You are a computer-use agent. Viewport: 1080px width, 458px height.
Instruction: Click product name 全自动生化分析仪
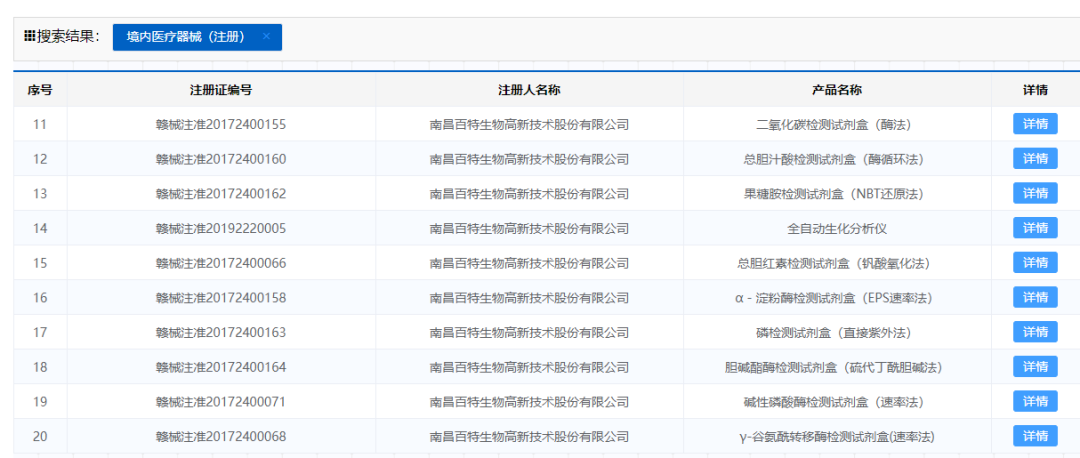click(x=837, y=229)
